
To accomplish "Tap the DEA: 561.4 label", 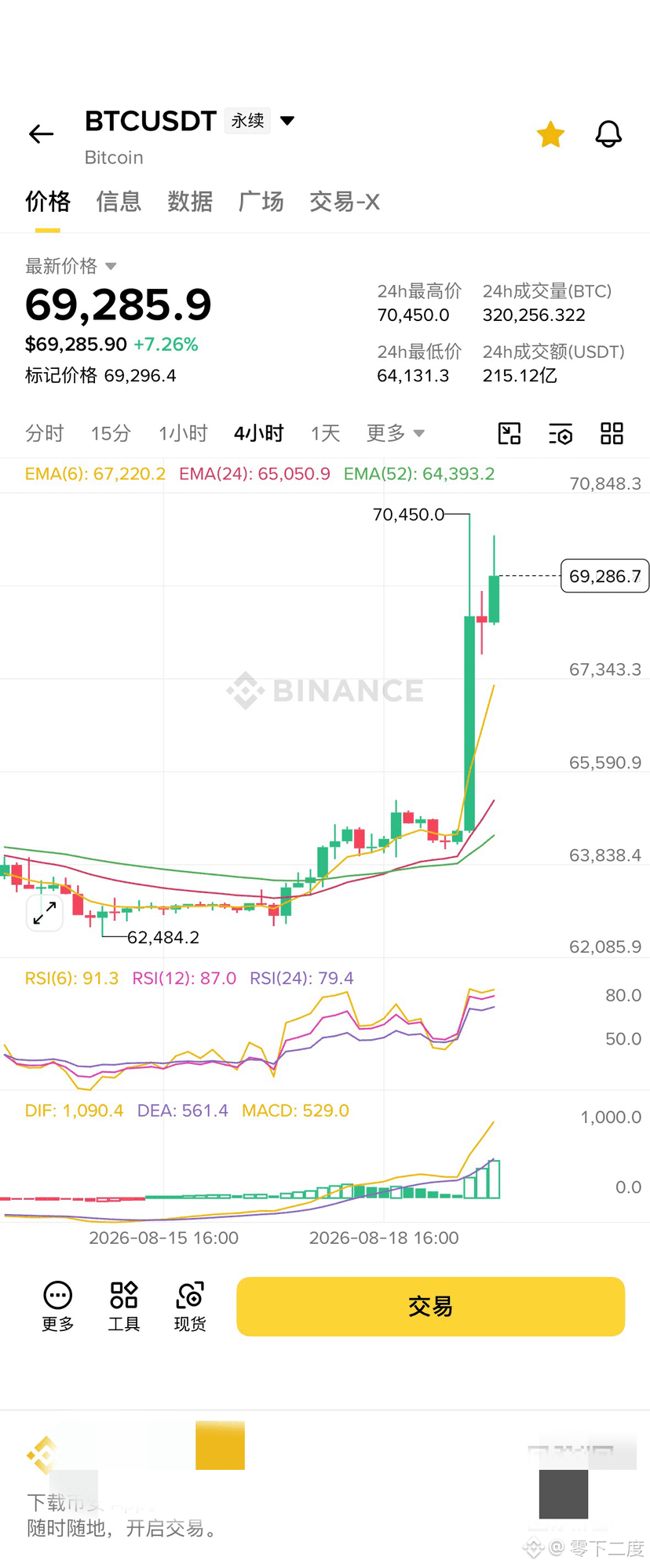I will [x=183, y=1111].
